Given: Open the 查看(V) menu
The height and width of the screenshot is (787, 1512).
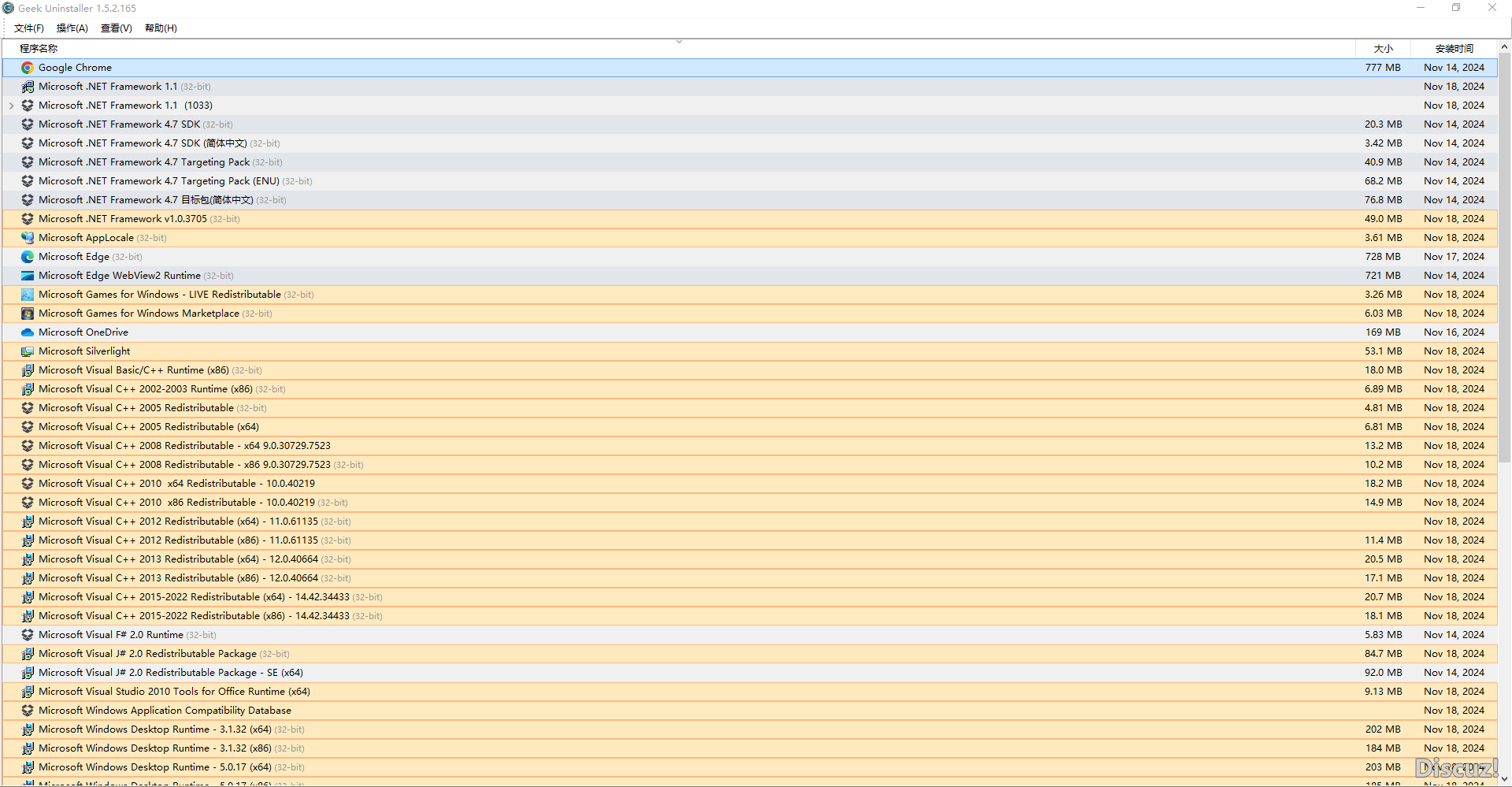Looking at the screenshot, I should [115, 28].
